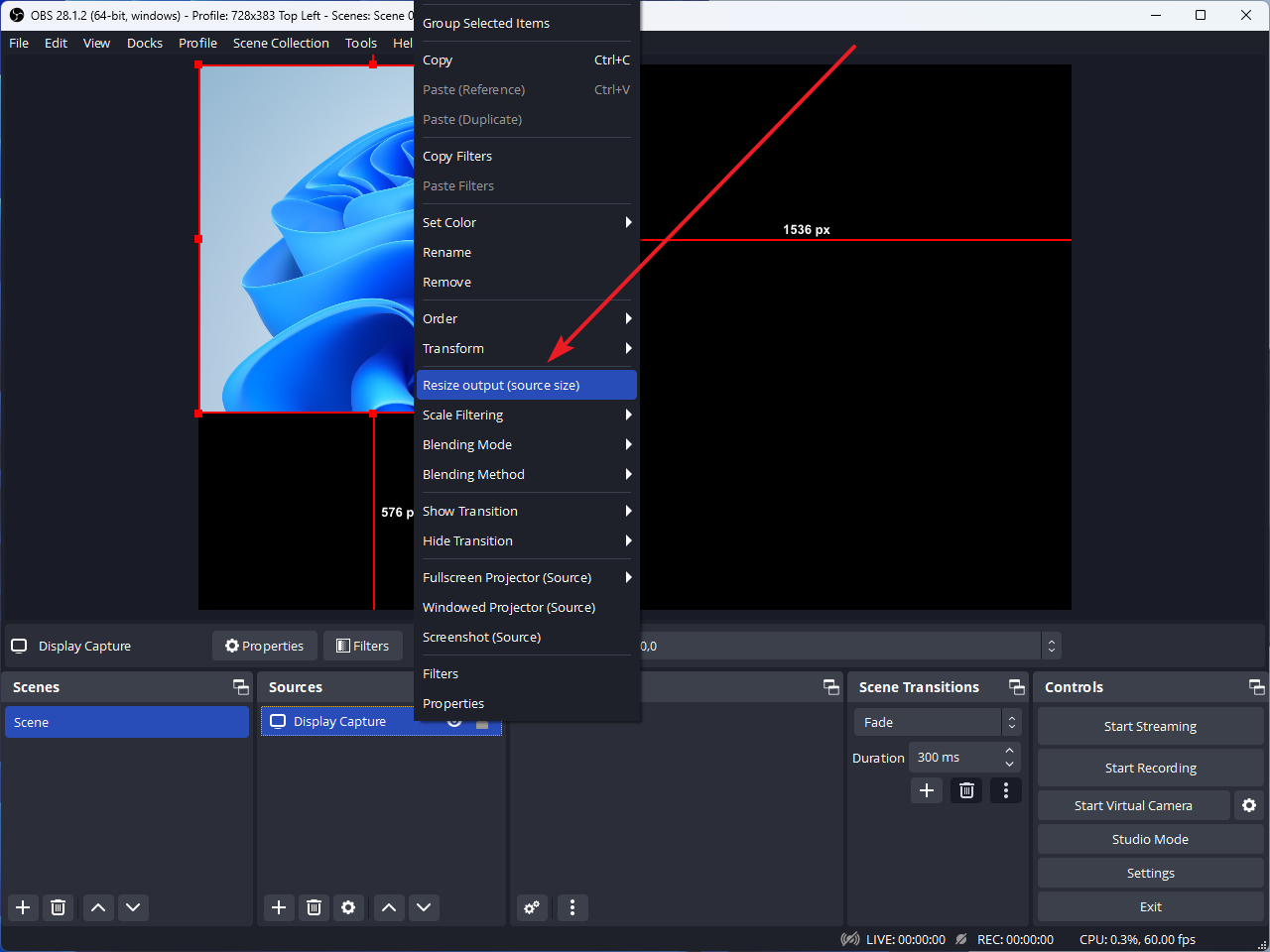Add a new scene with the plus icon
Image resolution: width=1270 pixels, height=952 pixels.
23,907
